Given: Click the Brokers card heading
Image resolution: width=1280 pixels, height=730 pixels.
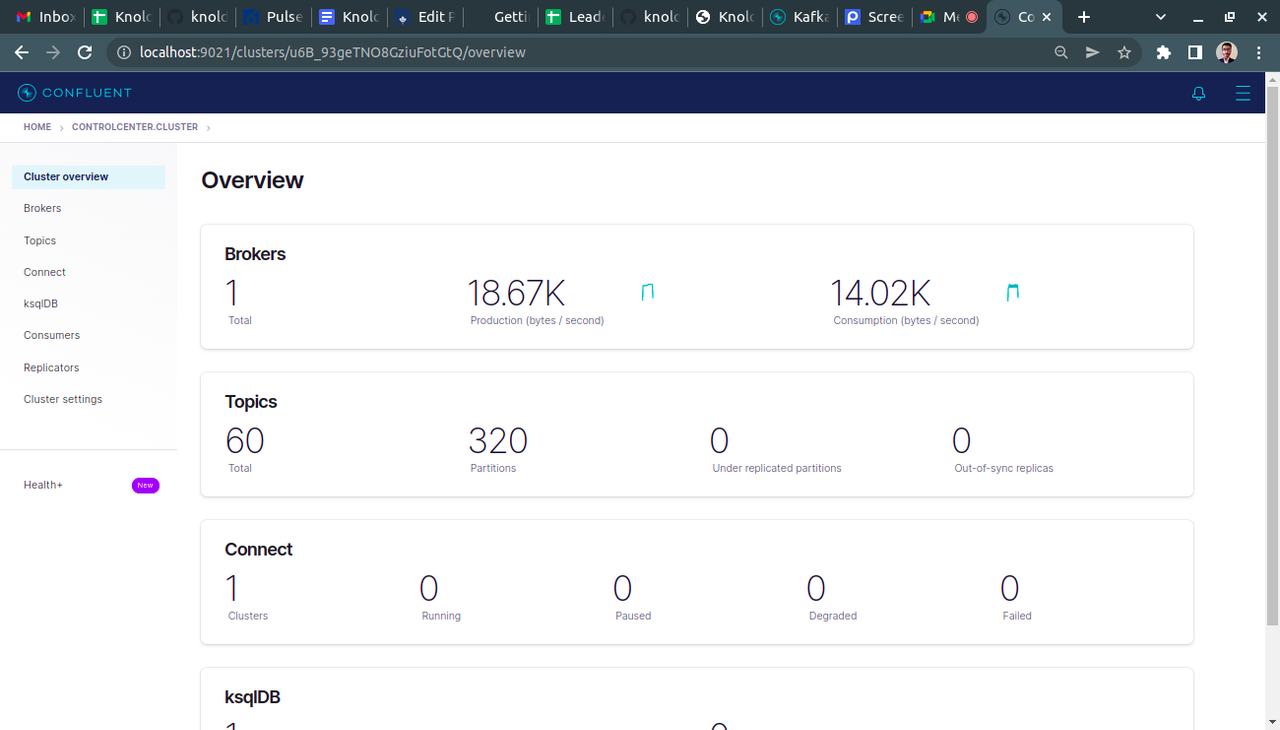Looking at the screenshot, I should pos(255,254).
